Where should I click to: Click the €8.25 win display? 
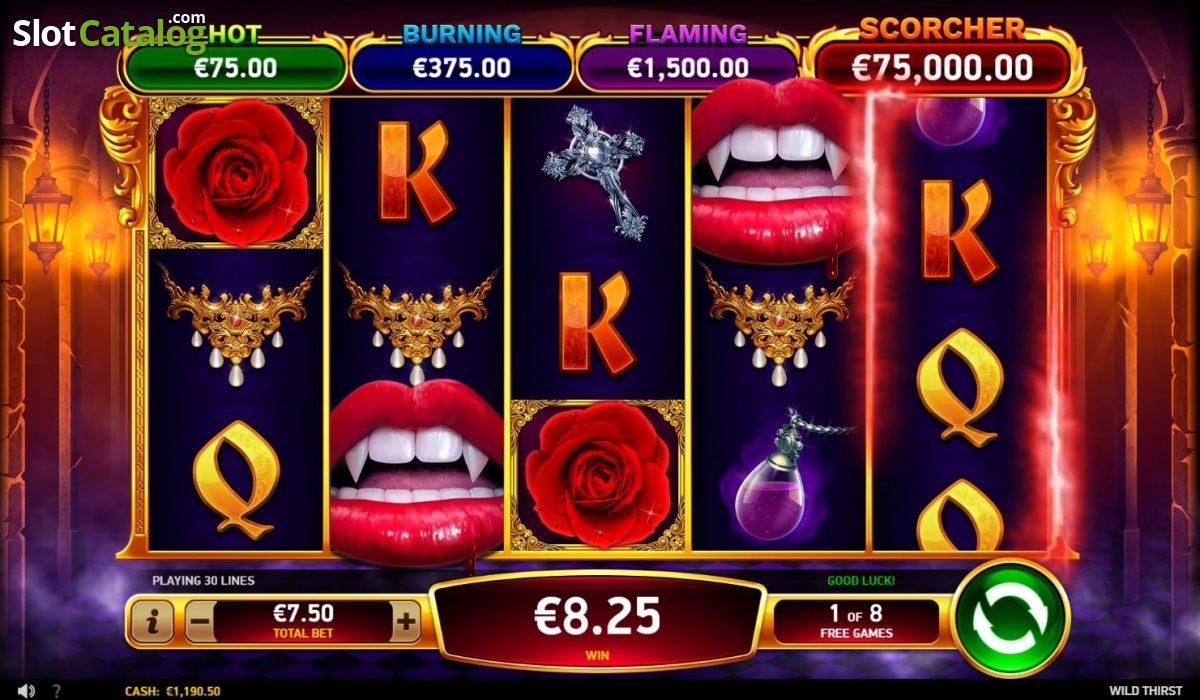point(597,620)
